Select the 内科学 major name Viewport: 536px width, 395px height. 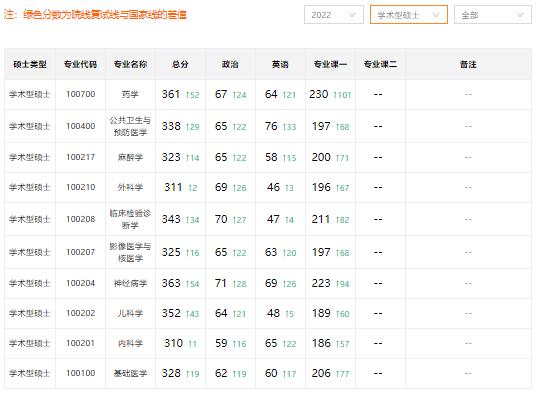click(x=130, y=343)
